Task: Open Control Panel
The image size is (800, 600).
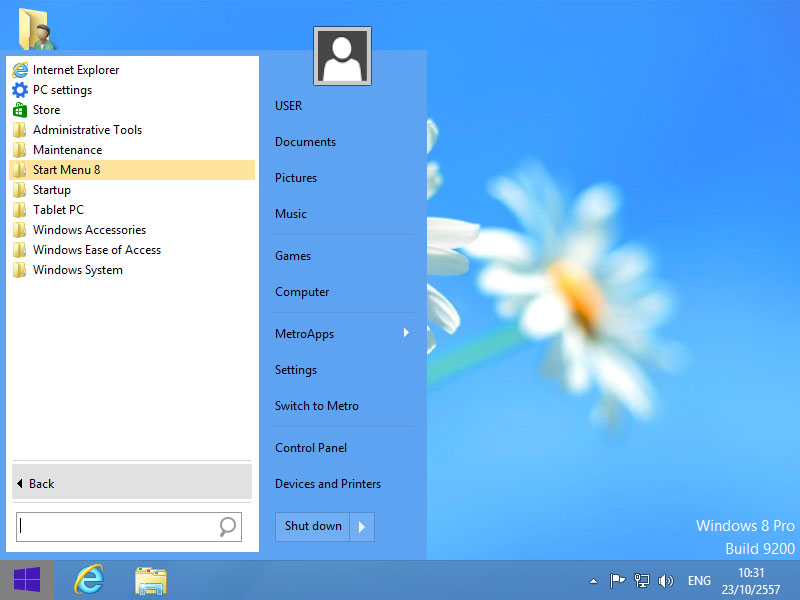Action: (311, 447)
